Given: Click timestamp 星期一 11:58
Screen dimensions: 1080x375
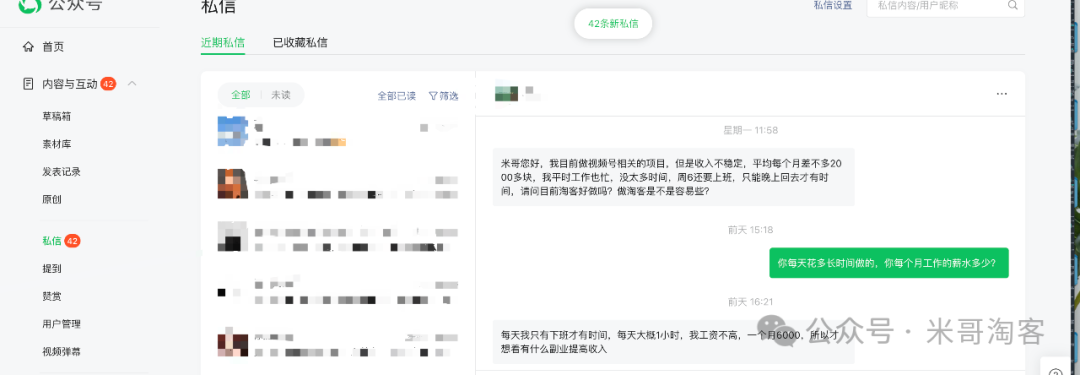Looking at the screenshot, I should tap(750, 130).
